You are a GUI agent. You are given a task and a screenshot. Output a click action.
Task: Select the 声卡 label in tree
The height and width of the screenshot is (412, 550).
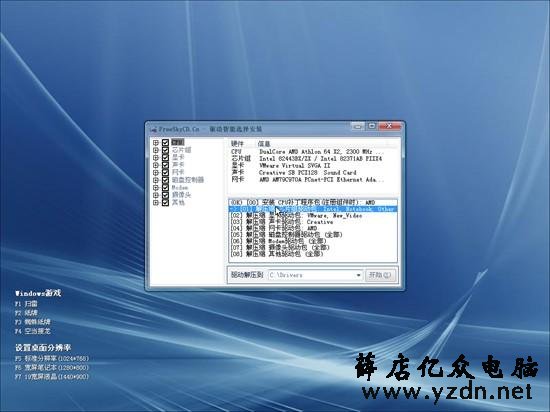[x=178, y=165]
